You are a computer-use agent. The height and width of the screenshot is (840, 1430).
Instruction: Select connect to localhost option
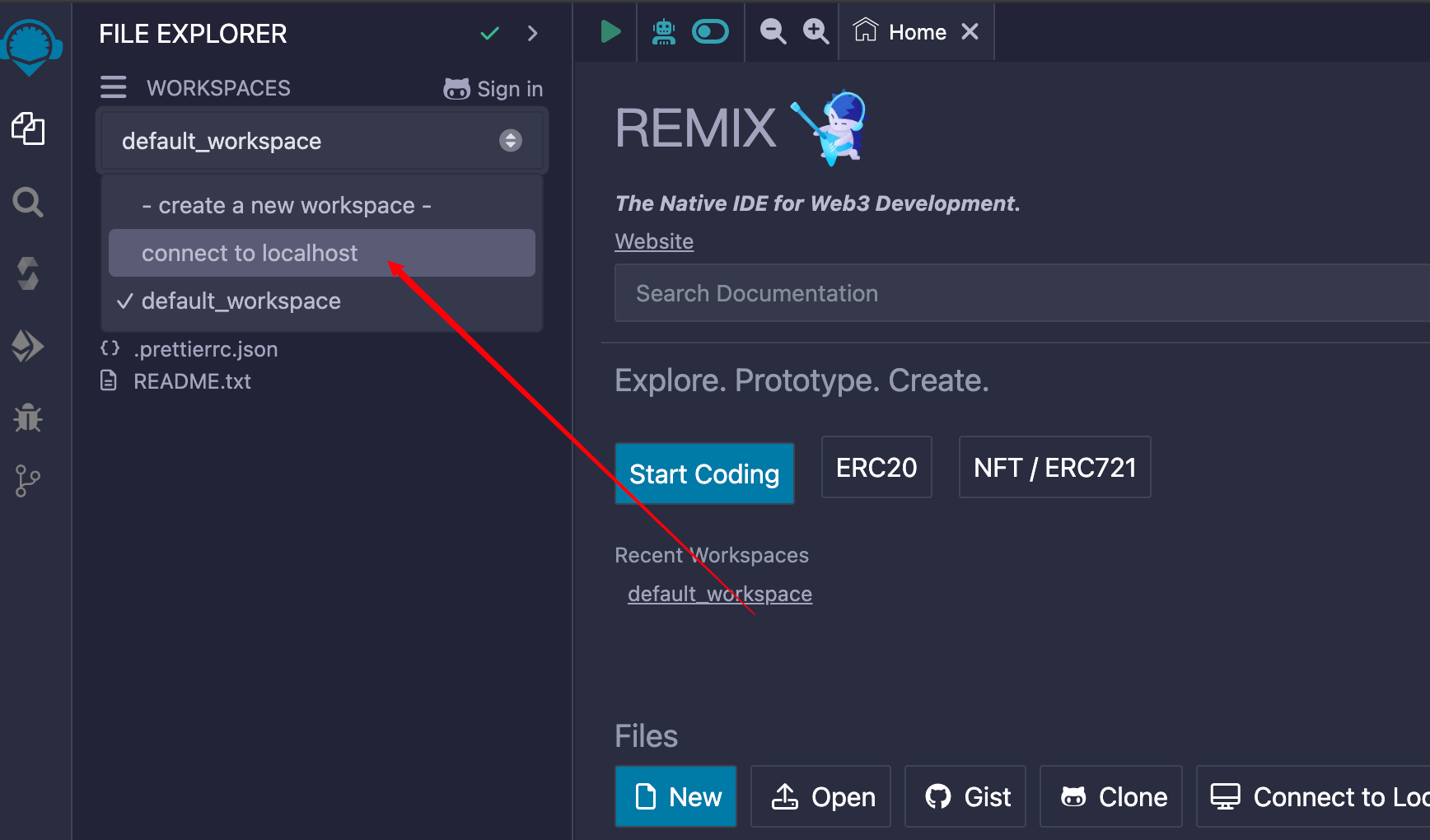tap(322, 253)
